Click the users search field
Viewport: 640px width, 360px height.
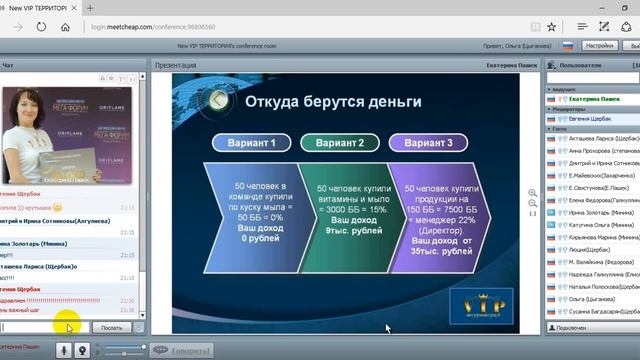click(593, 78)
